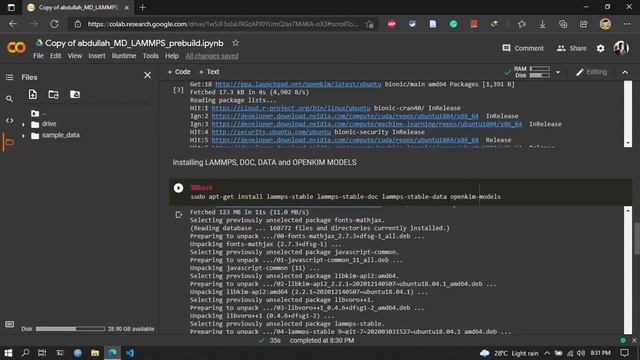Open browser settings ellipsis menu
Viewport: 640px width, 360px height.
pos(627,24)
